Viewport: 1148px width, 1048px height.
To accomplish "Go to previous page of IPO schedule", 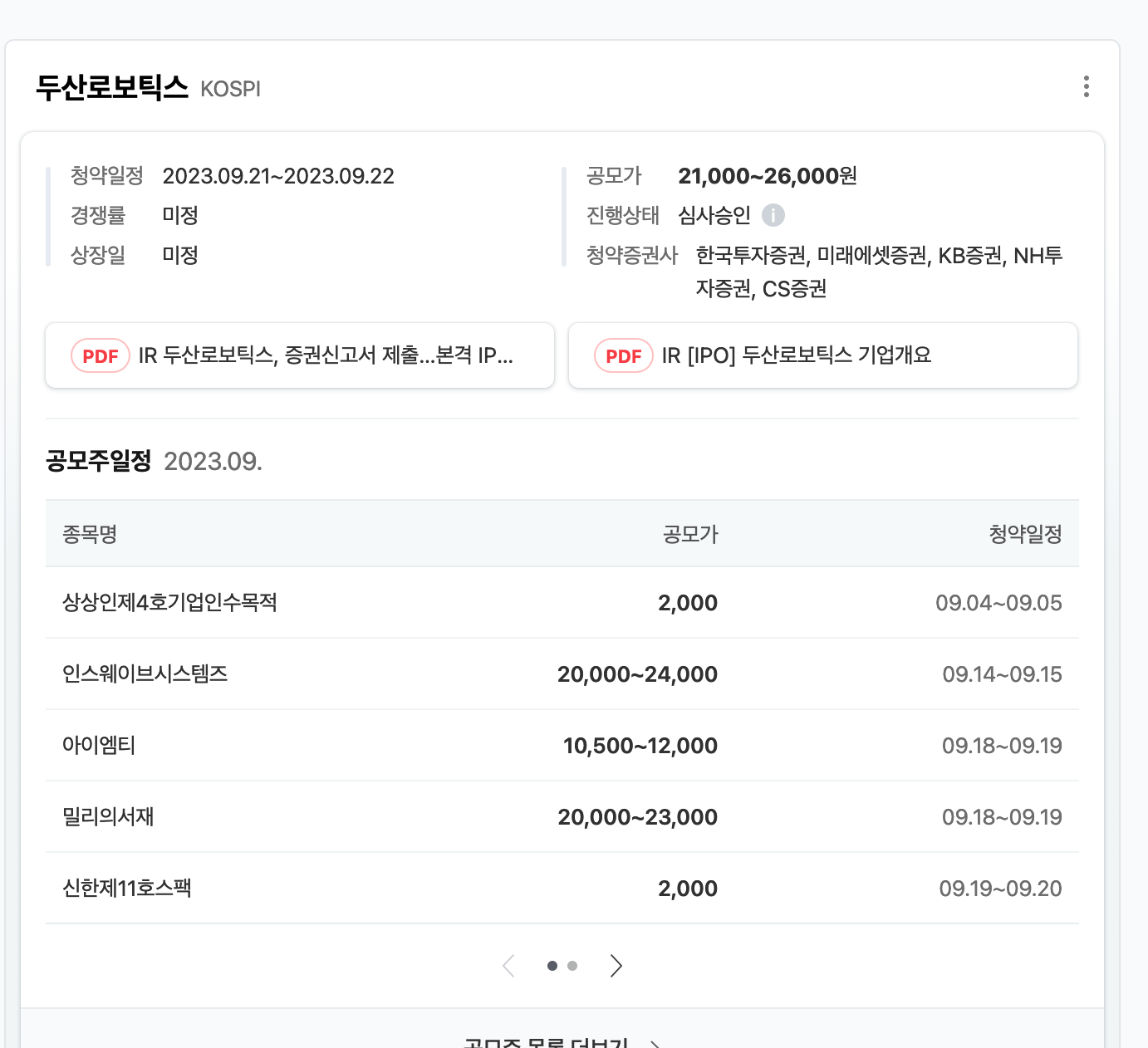I will 509,966.
